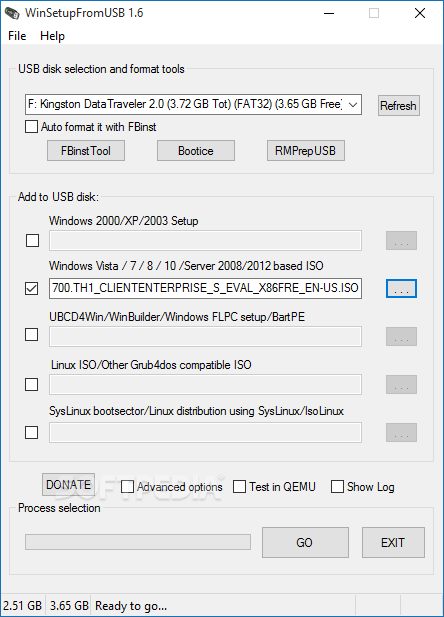
Task: Enable the UBCD4Win/WinBuilder/BartPE checkbox
Action: [31, 335]
